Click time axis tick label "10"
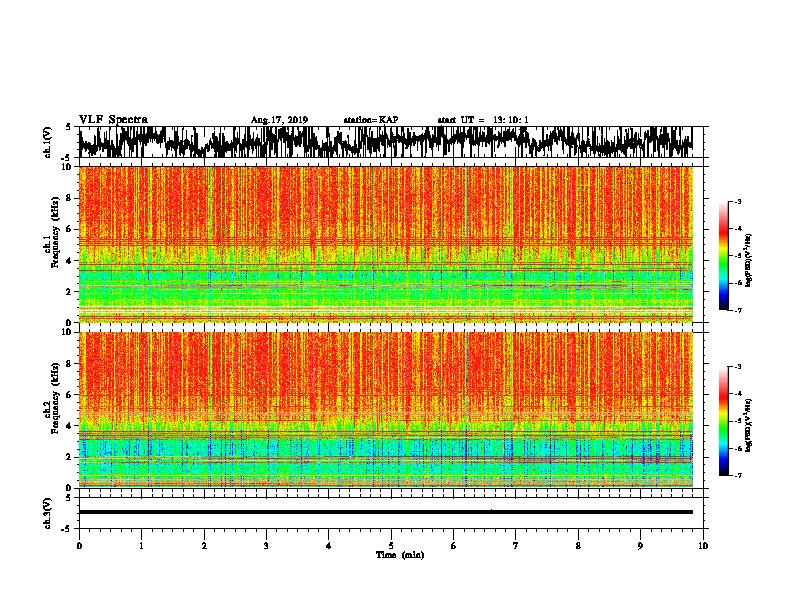The image size is (792, 612). 703,546
